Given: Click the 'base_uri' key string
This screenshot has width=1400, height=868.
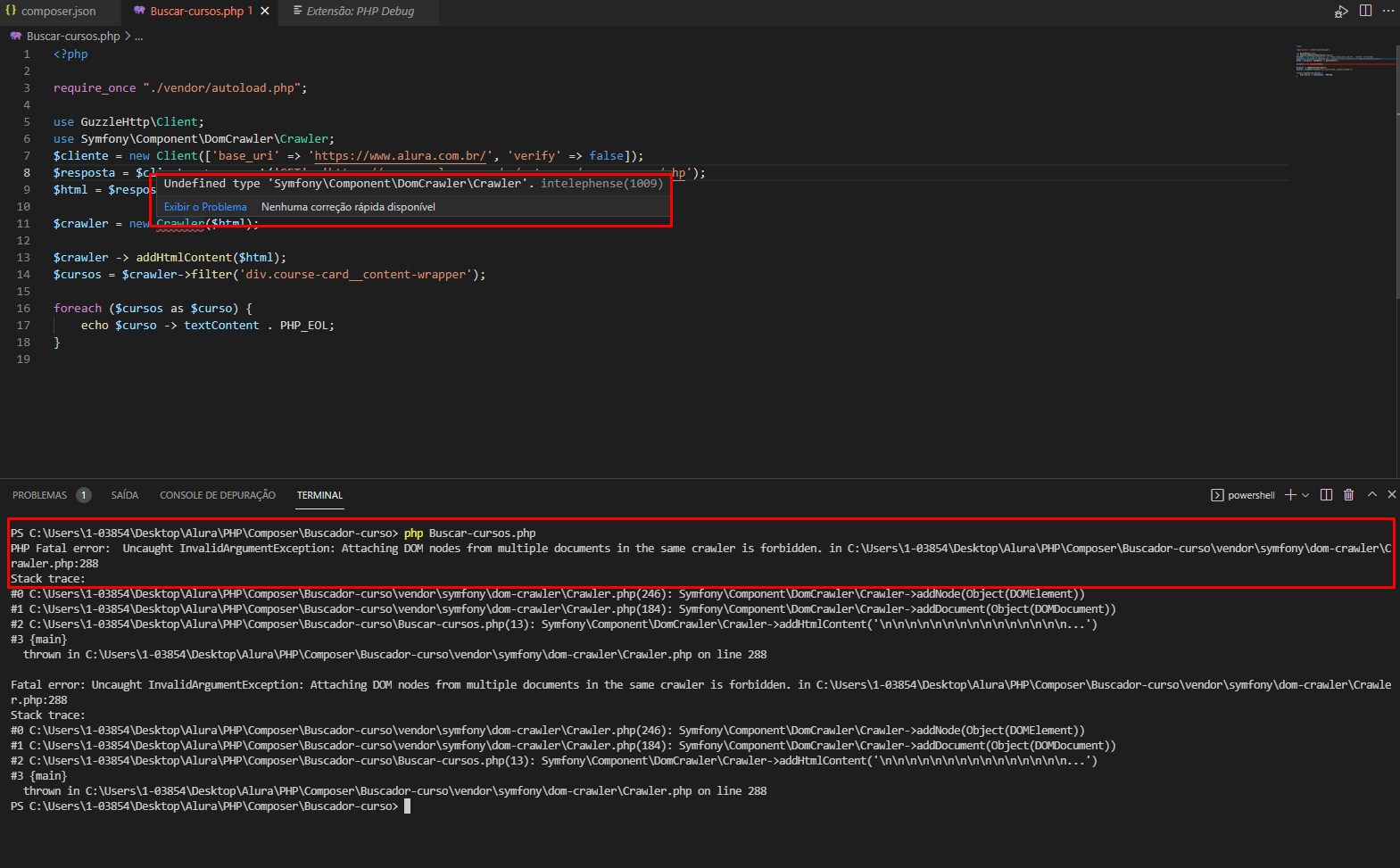Looking at the screenshot, I should [x=245, y=156].
